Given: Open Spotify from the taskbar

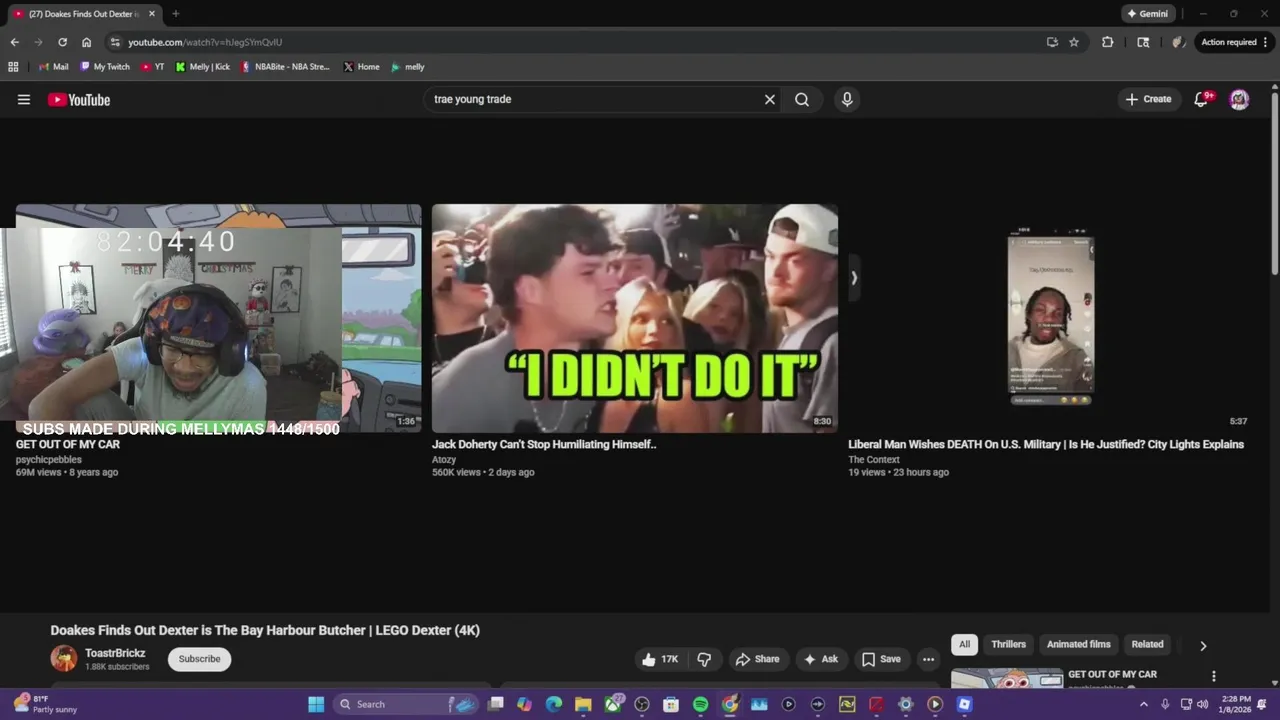Looking at the screenshot, I should tap(700, 704).
